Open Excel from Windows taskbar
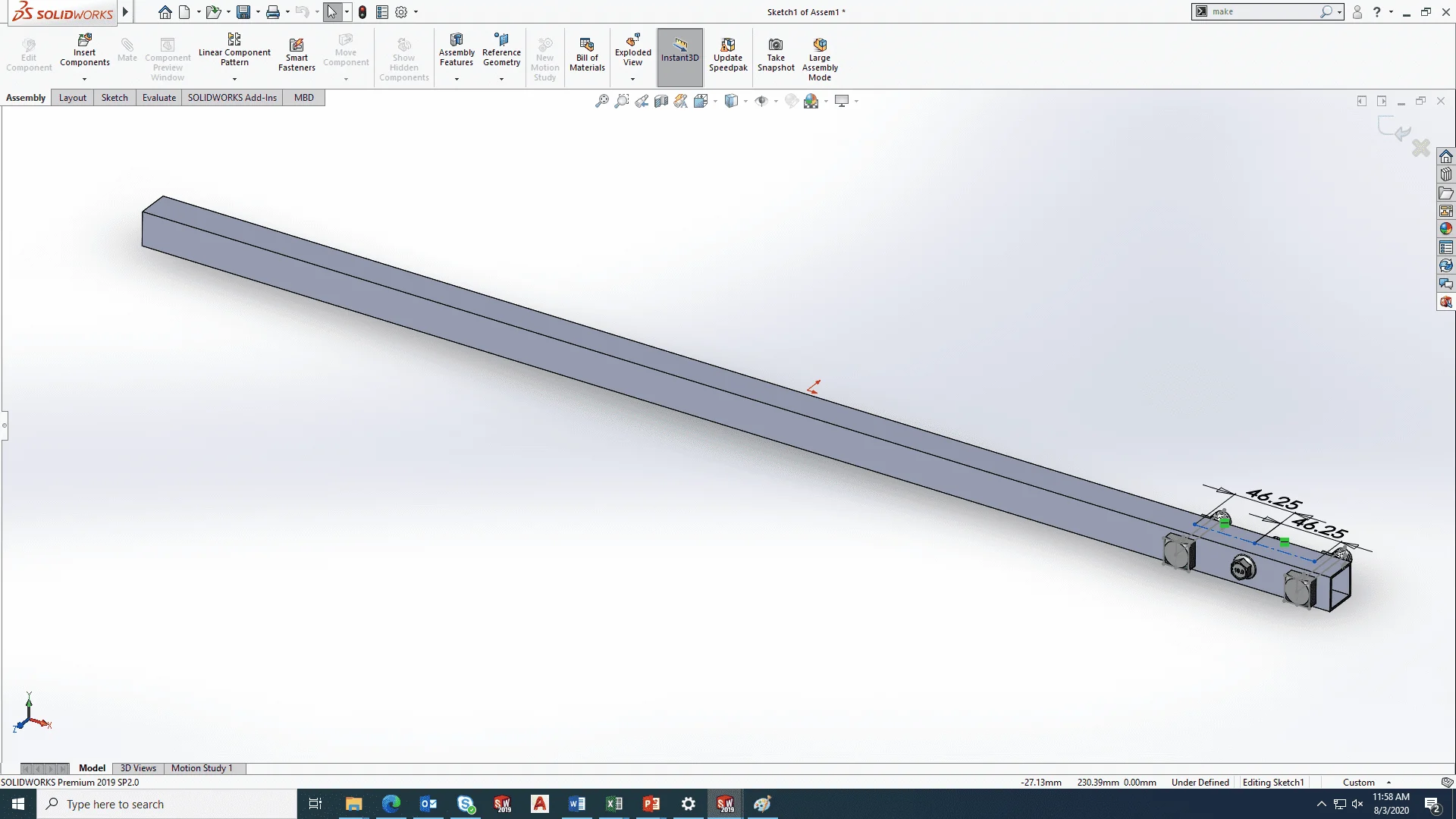This screenshot has height=819, width=1456. tap(613, 804)
